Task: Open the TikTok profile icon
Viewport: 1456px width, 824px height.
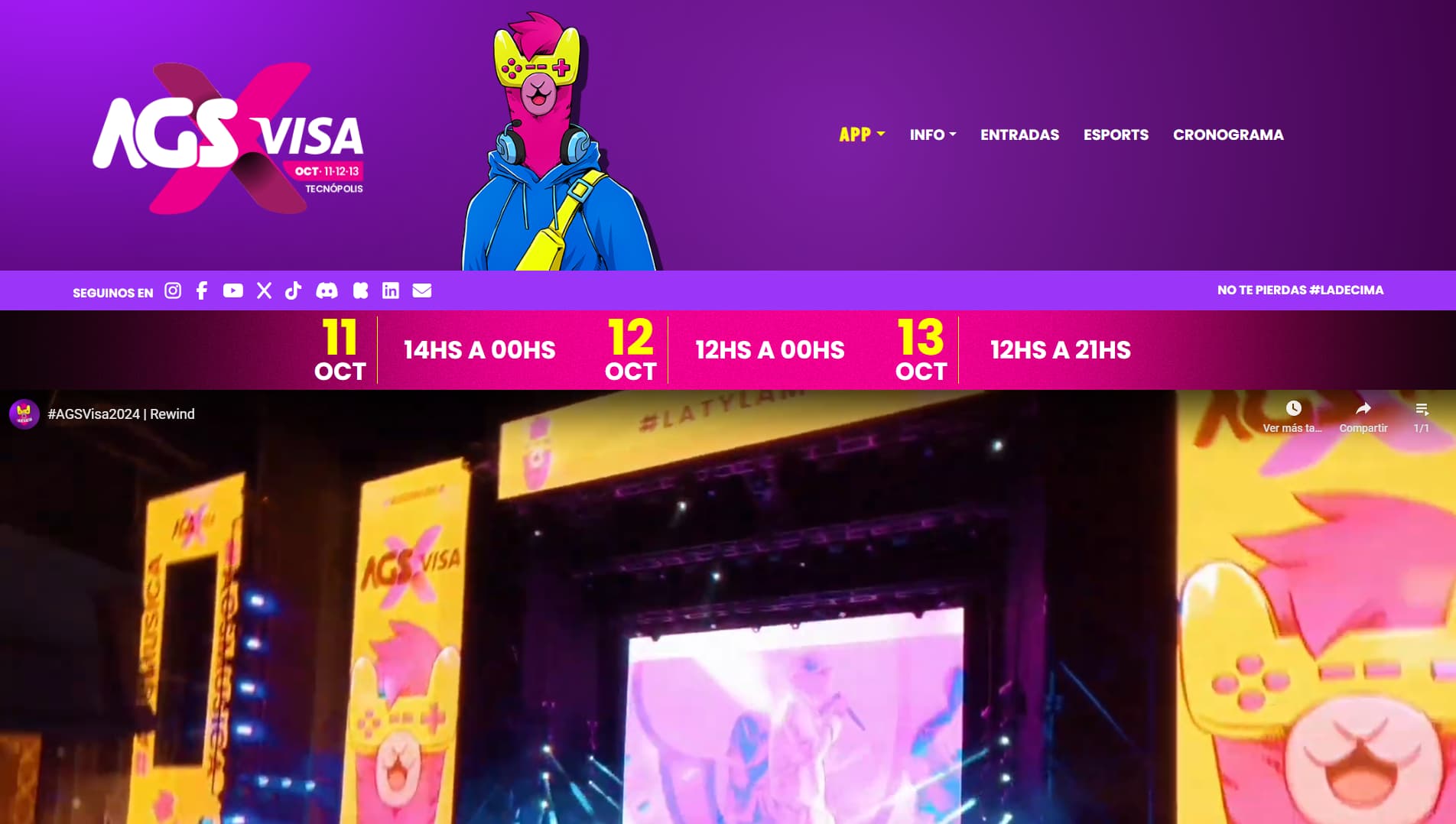Action: (x=294, y=290)
